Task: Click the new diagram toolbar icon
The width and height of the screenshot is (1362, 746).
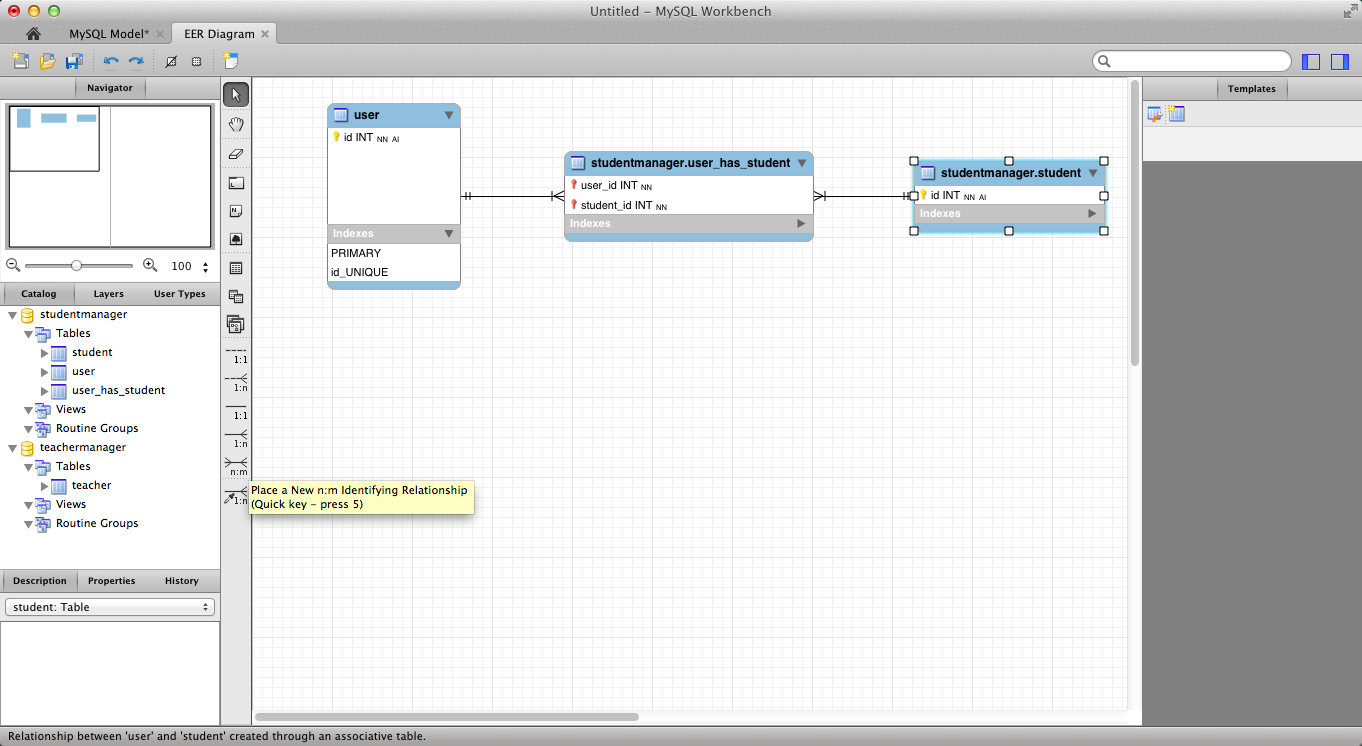Action: tap(231, 61)
